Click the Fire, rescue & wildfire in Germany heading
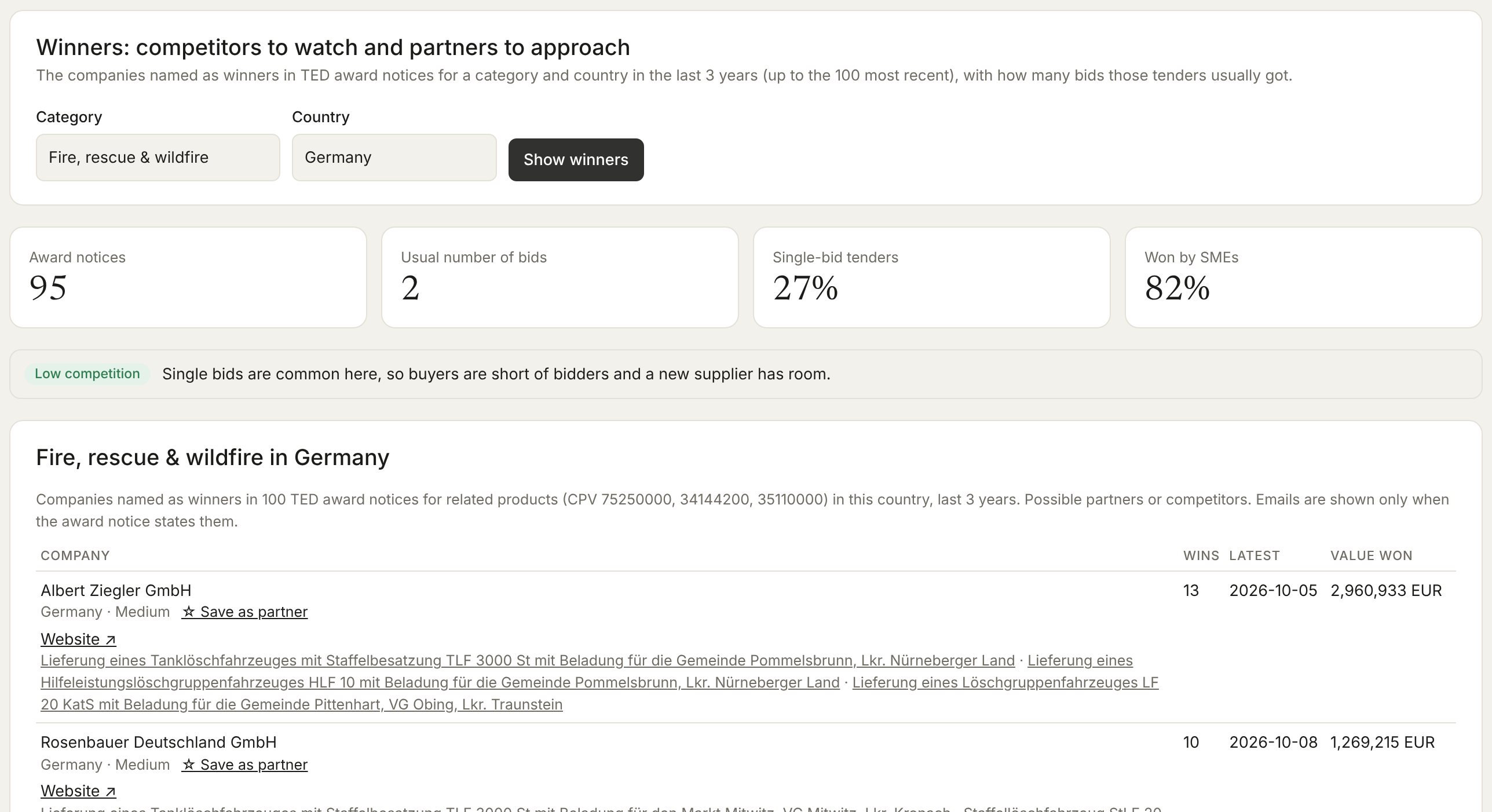This screenshot has height=812, width=1492. (x=213, y=458)
